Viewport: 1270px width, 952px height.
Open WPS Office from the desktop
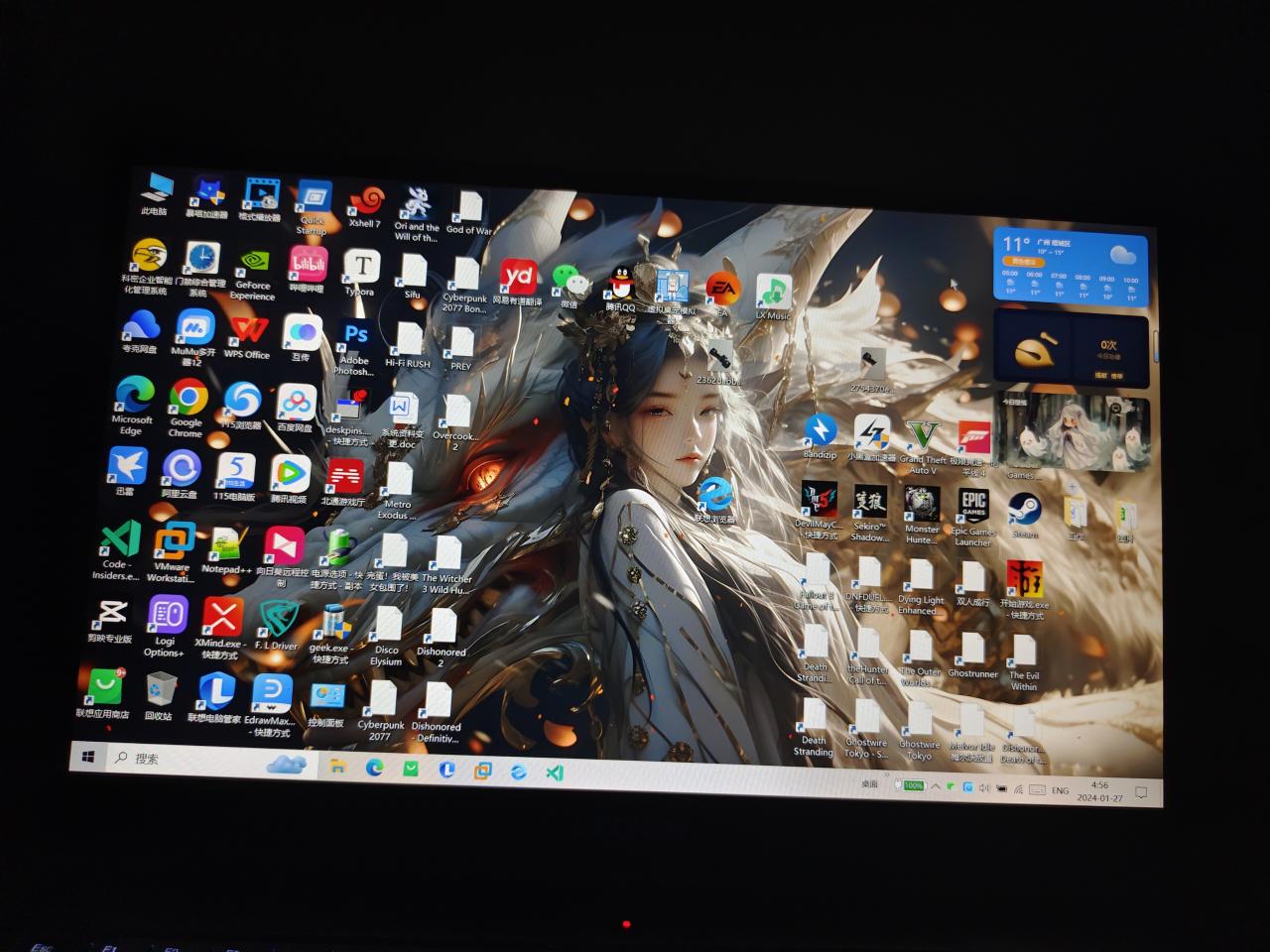pyautogui.click(x=246, y=337)
